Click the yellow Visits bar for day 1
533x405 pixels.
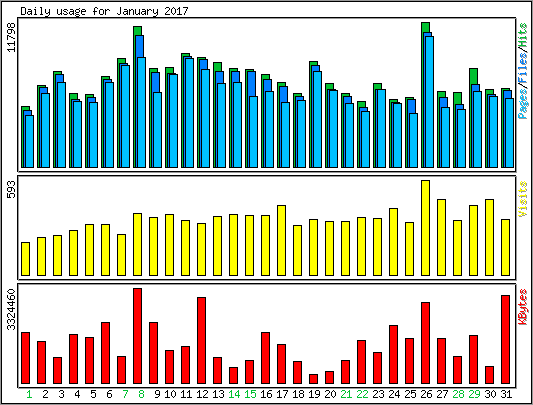coord(25,259)
